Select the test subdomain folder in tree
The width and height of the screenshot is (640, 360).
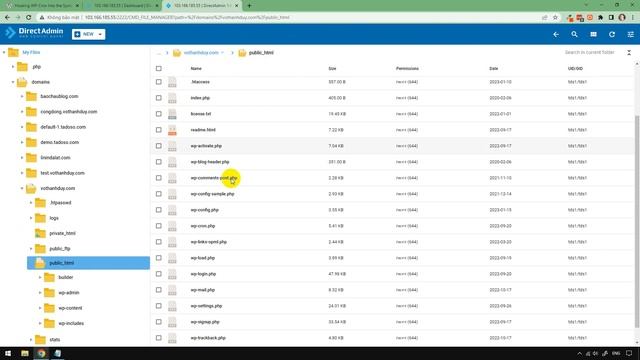click(x=62, y=173)
